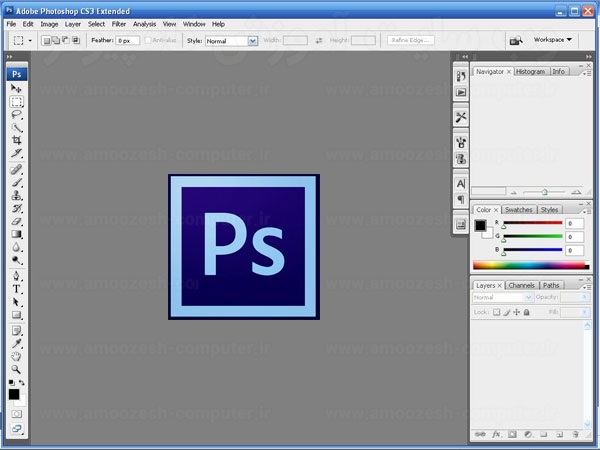
Task: Open the Workspace dropdown
Action: coord(553,40)
